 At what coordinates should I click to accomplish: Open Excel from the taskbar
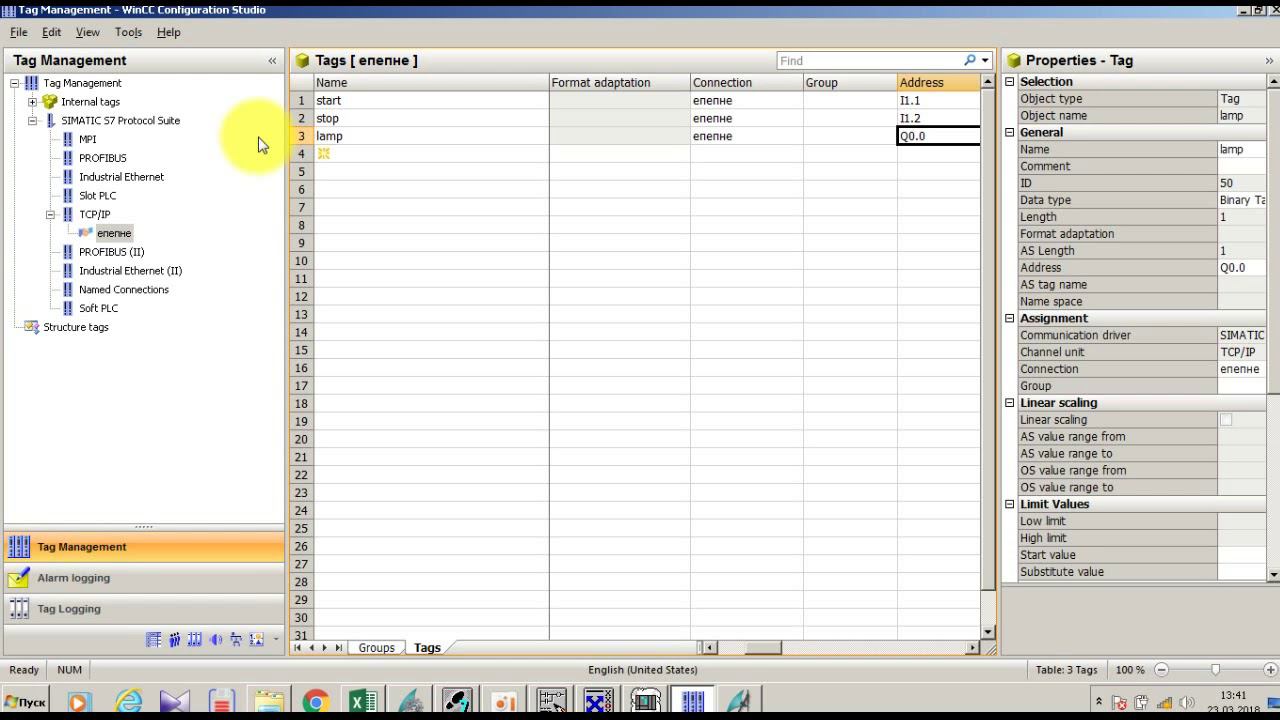[x=362, y=702]
